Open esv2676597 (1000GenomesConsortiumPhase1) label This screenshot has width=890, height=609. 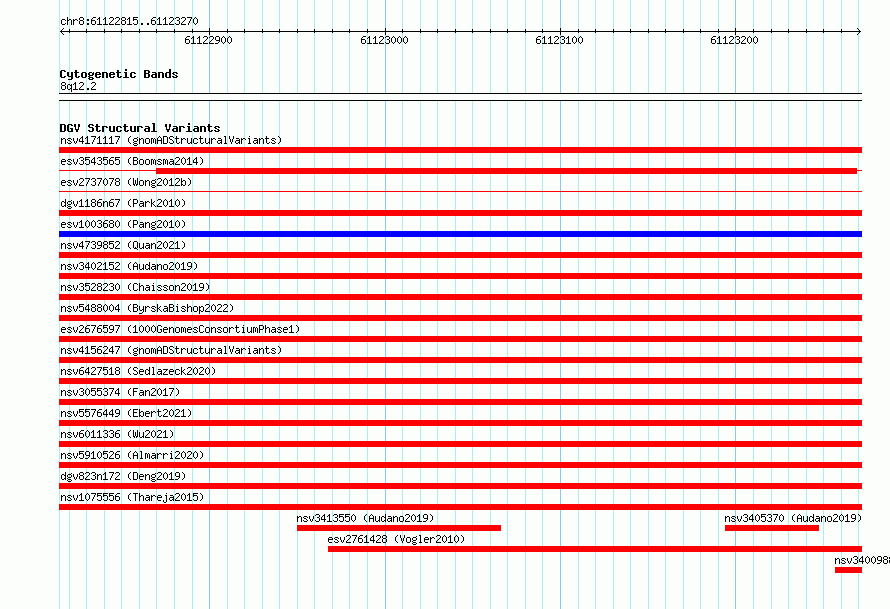click(180, 329)
